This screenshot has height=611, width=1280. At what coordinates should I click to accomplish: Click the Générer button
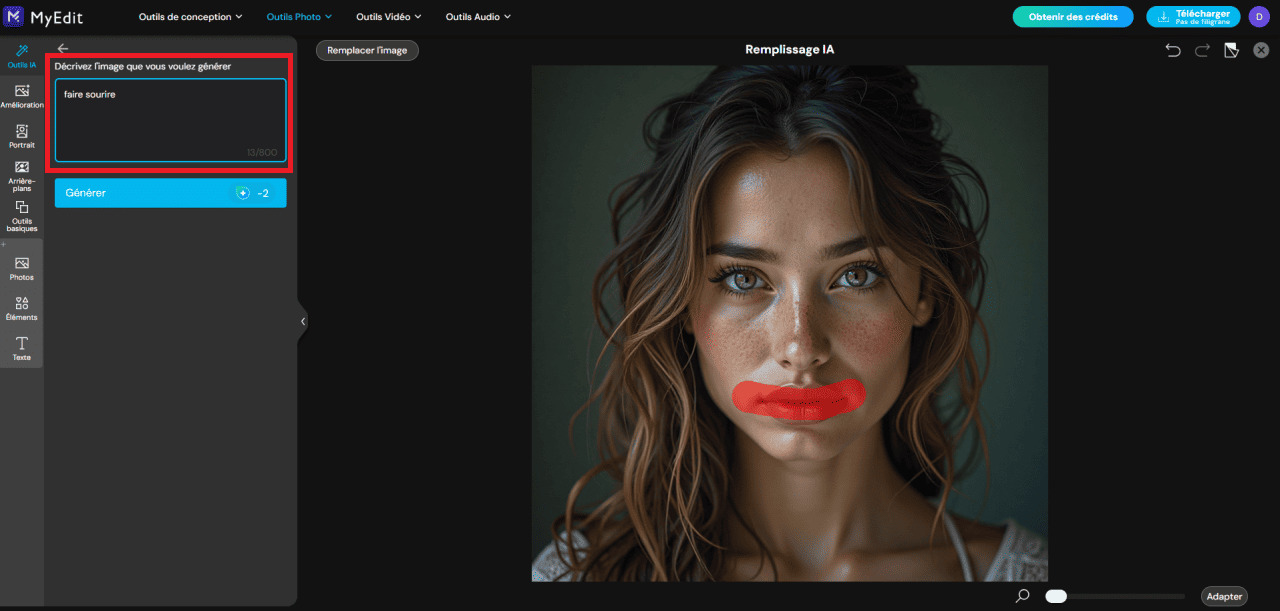point(170,192)
